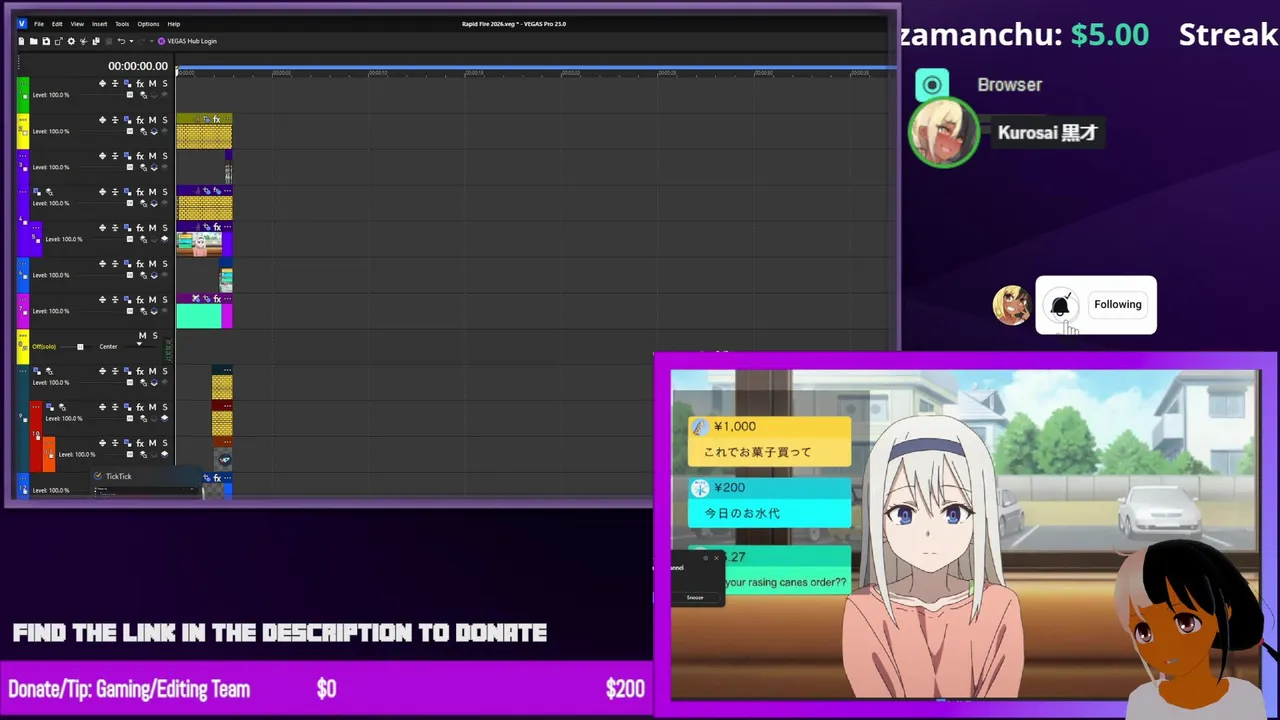The image size is (1280, 720).
Task: Open project properties gear icon
Action: pyautogui.click(x=71, y=41)
